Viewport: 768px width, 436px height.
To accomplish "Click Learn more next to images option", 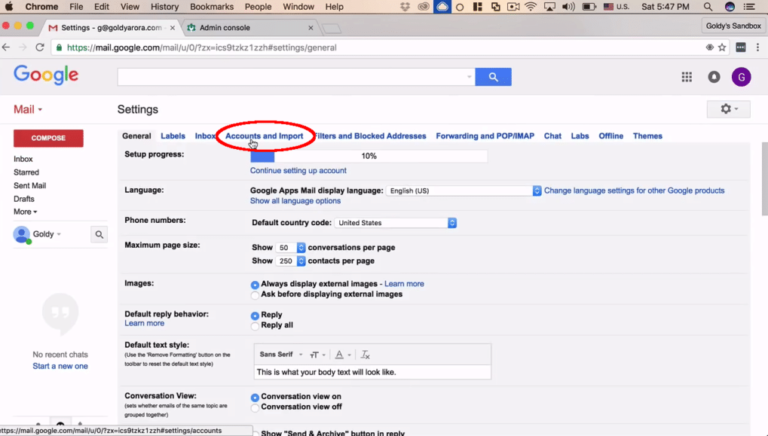I will point(404,284).
